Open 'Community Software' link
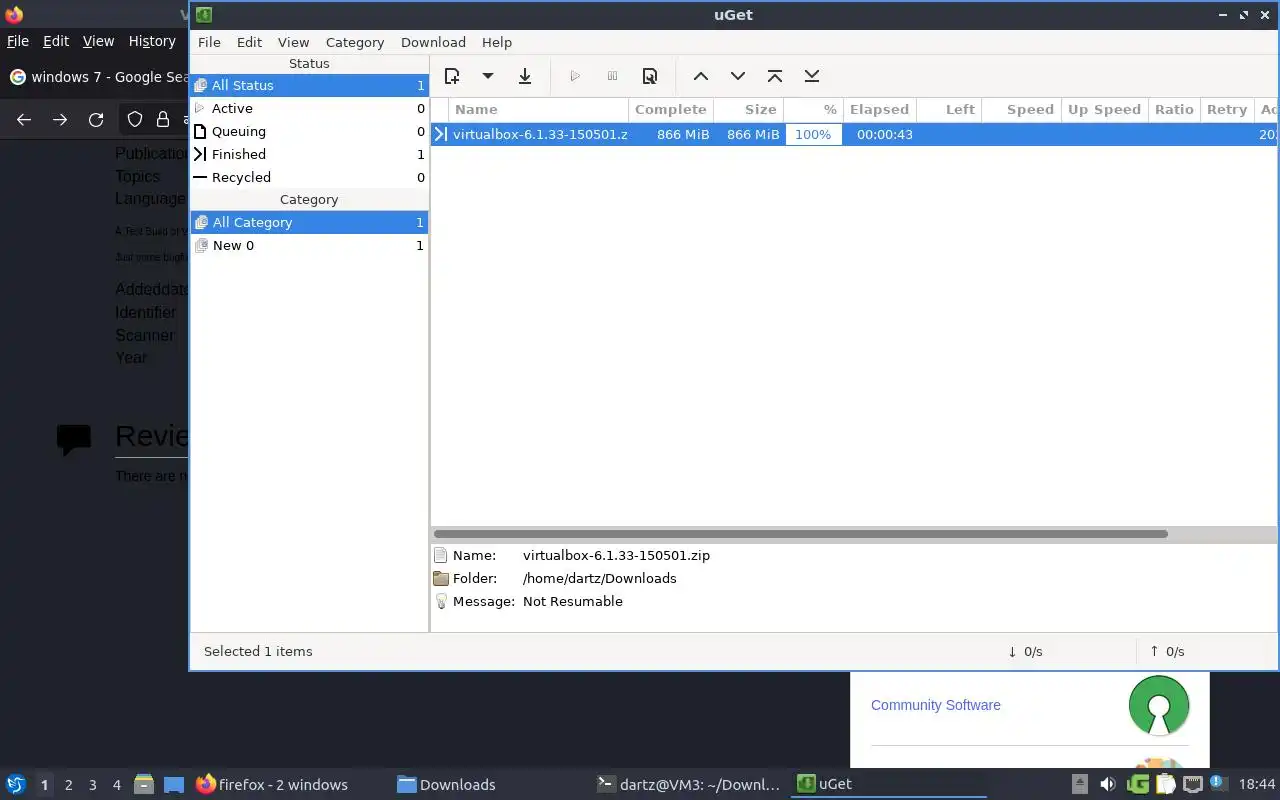Screen dimensions: 1280x800 tap(935, 705)
